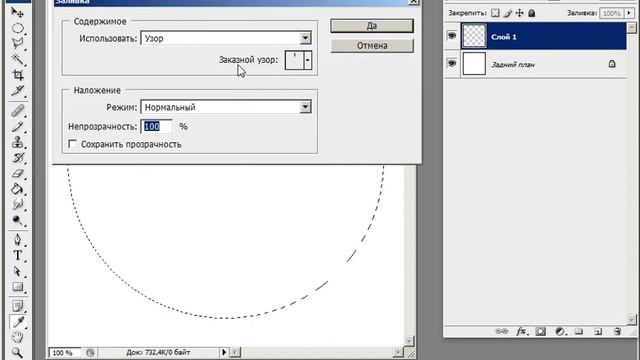
Task: Click the Заказной узор pattern swatch
Action: pyautogui.click(x=294, y=60)
